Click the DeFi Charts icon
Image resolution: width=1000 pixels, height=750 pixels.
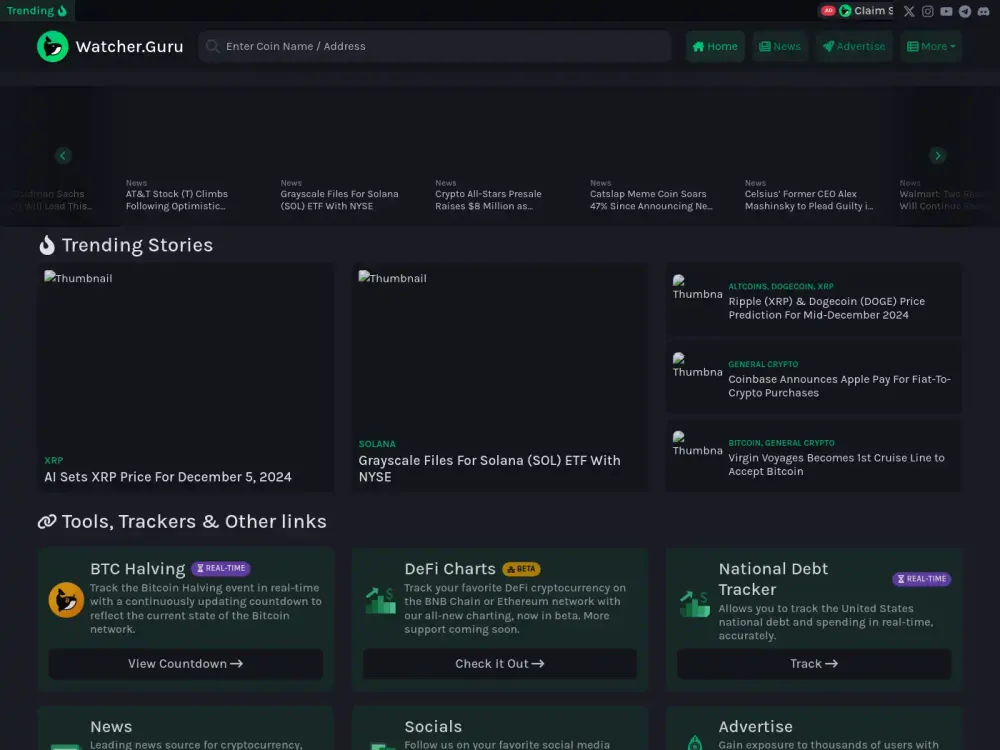pyautogui.click(x=380, y=600)
